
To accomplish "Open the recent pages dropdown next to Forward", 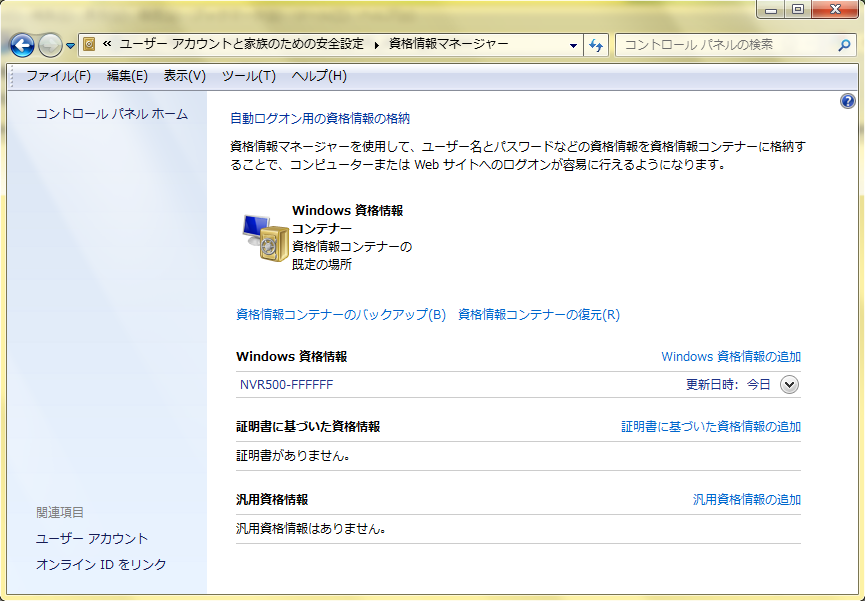I will pos(70,46).
